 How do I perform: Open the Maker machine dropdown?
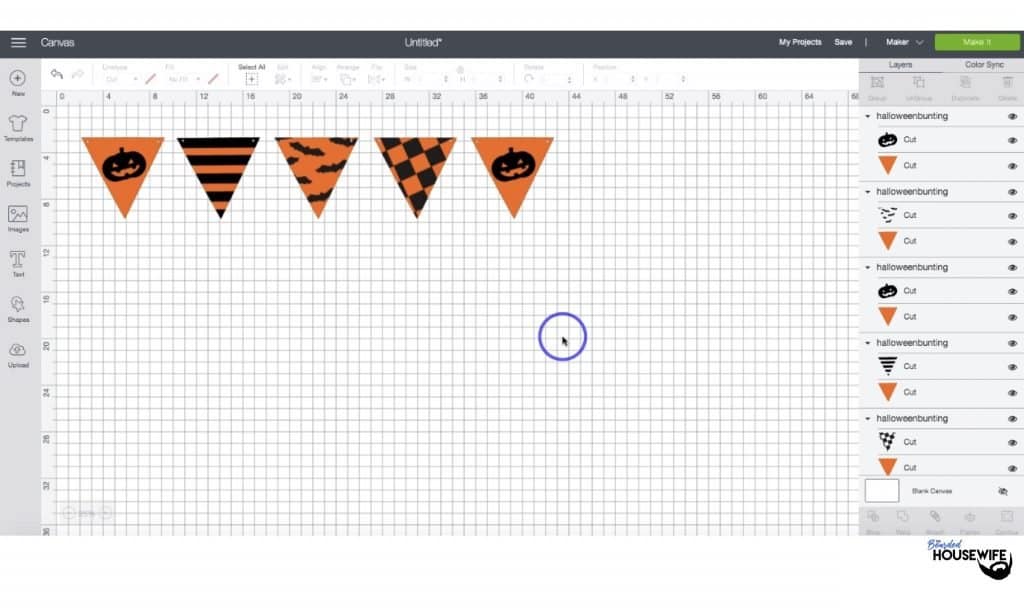click(903, 42)
